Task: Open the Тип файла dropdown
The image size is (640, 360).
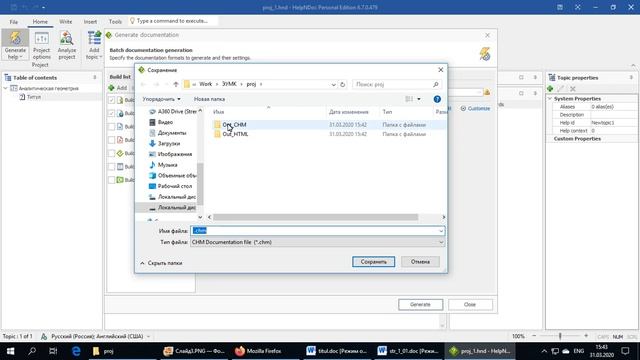Action: coord(318,242)
